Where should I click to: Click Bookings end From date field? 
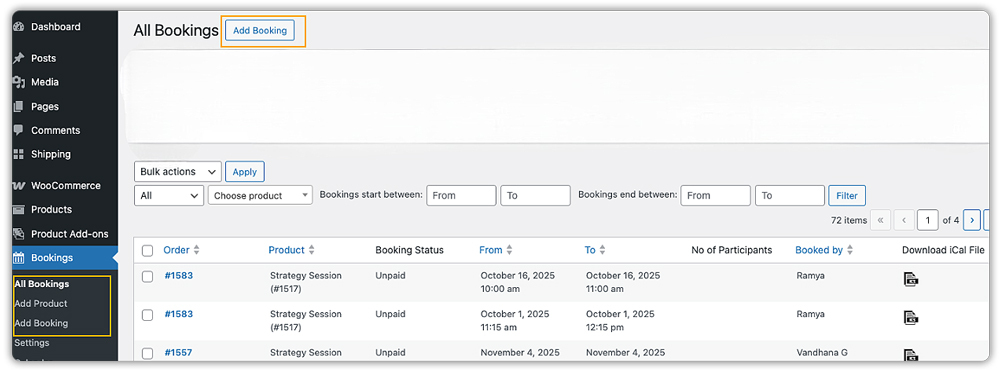click(716, 195)
